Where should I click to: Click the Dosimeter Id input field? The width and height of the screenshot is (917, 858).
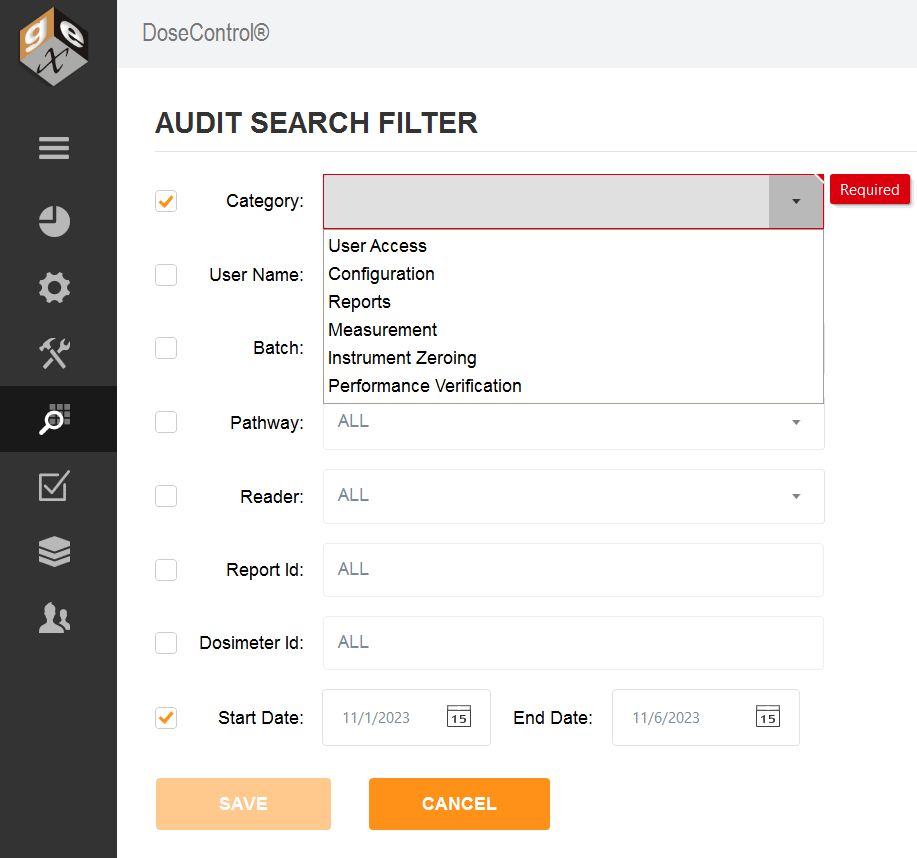point(573,643)
